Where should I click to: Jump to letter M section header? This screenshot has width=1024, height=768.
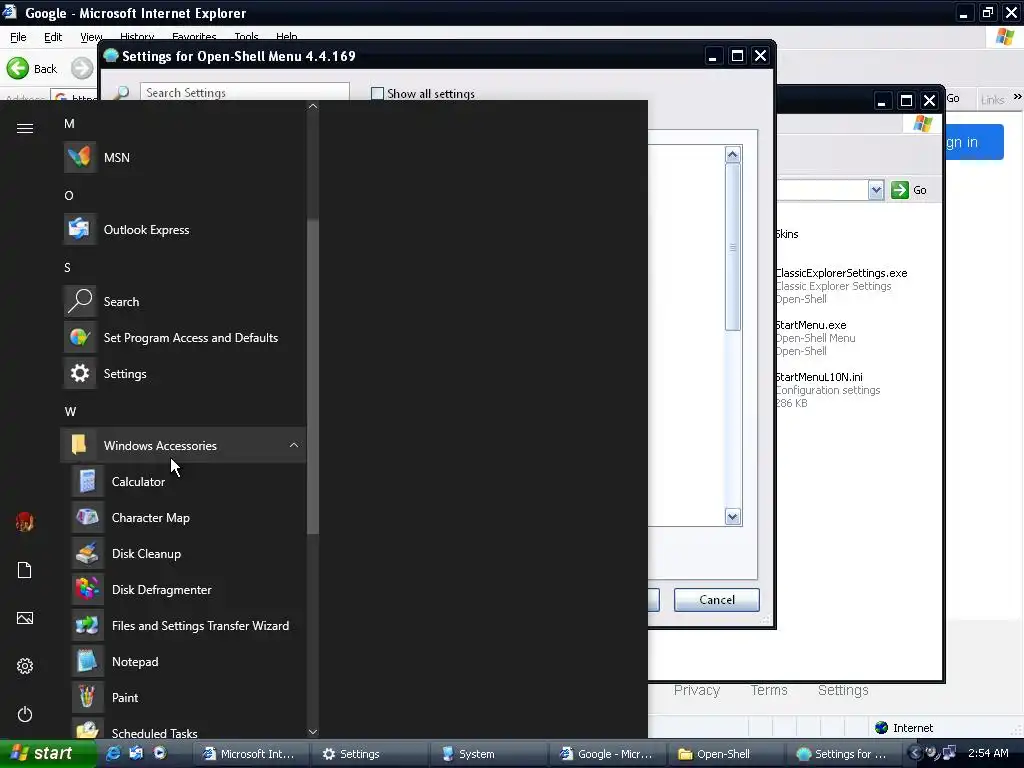point(69,123)
